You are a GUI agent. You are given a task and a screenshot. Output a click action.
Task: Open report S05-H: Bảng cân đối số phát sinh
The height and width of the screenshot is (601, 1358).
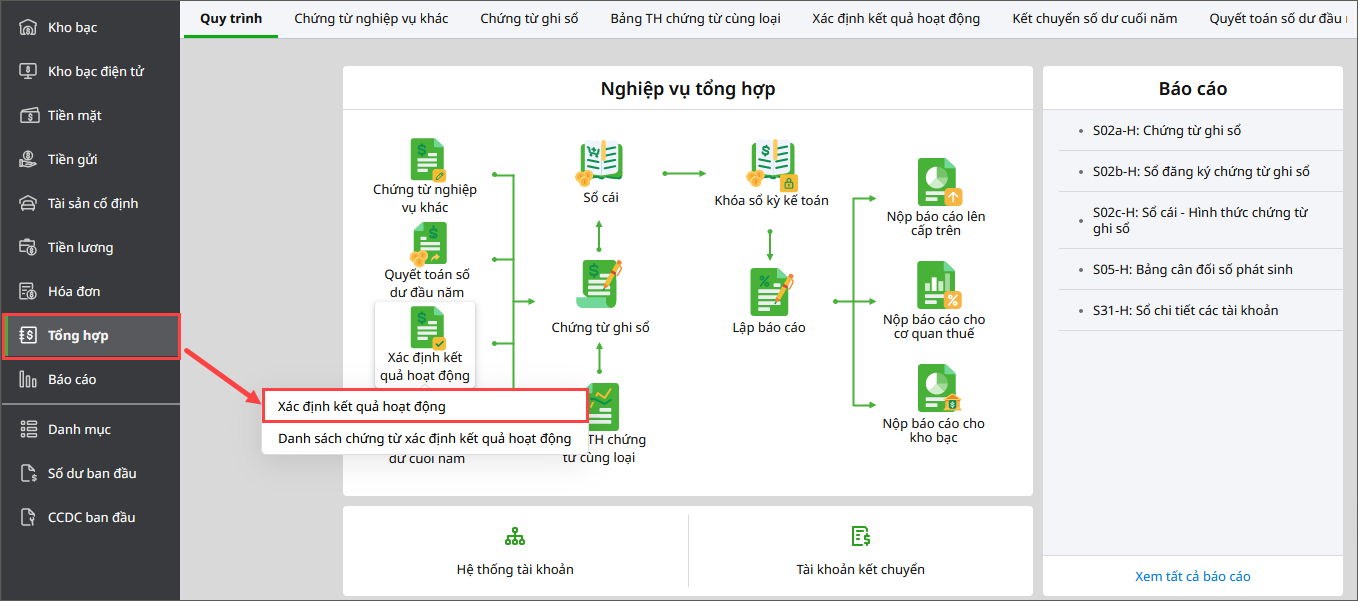click(x=1193, y=269)
